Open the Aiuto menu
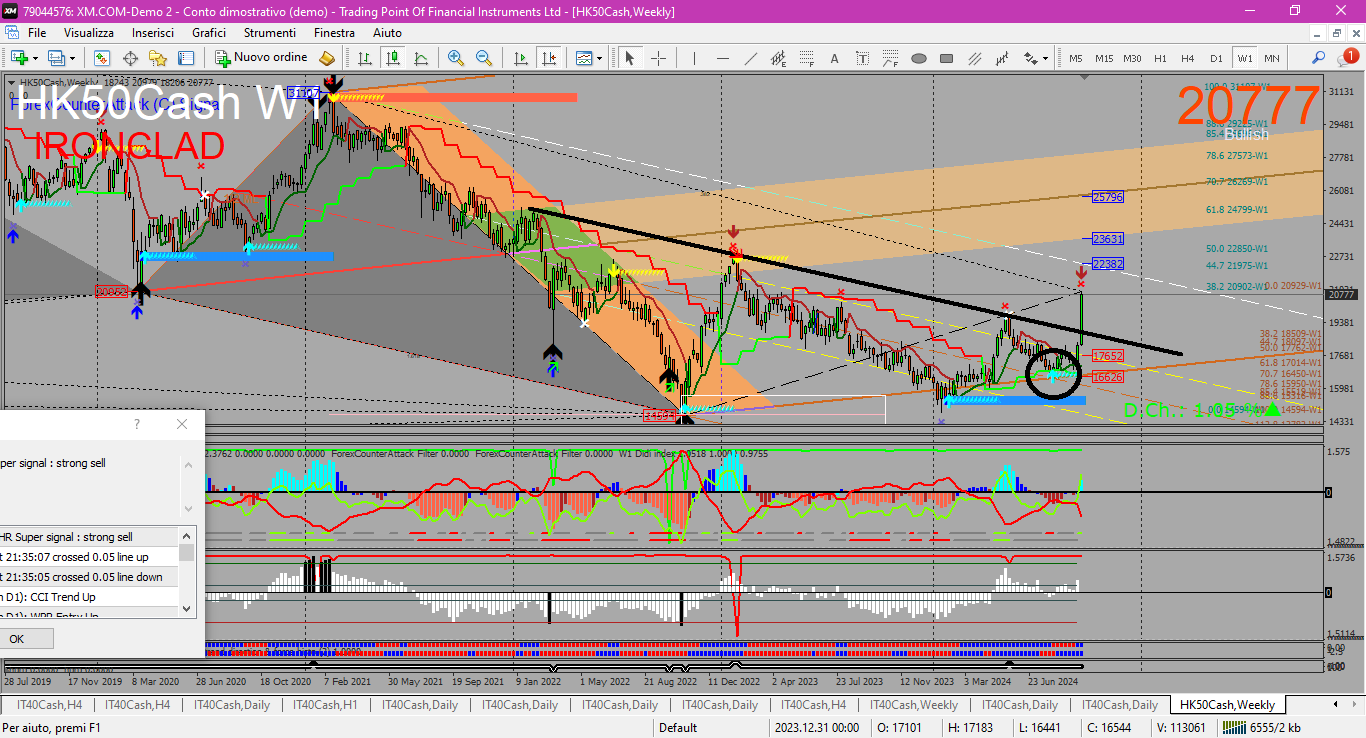 tap(387, 33)
